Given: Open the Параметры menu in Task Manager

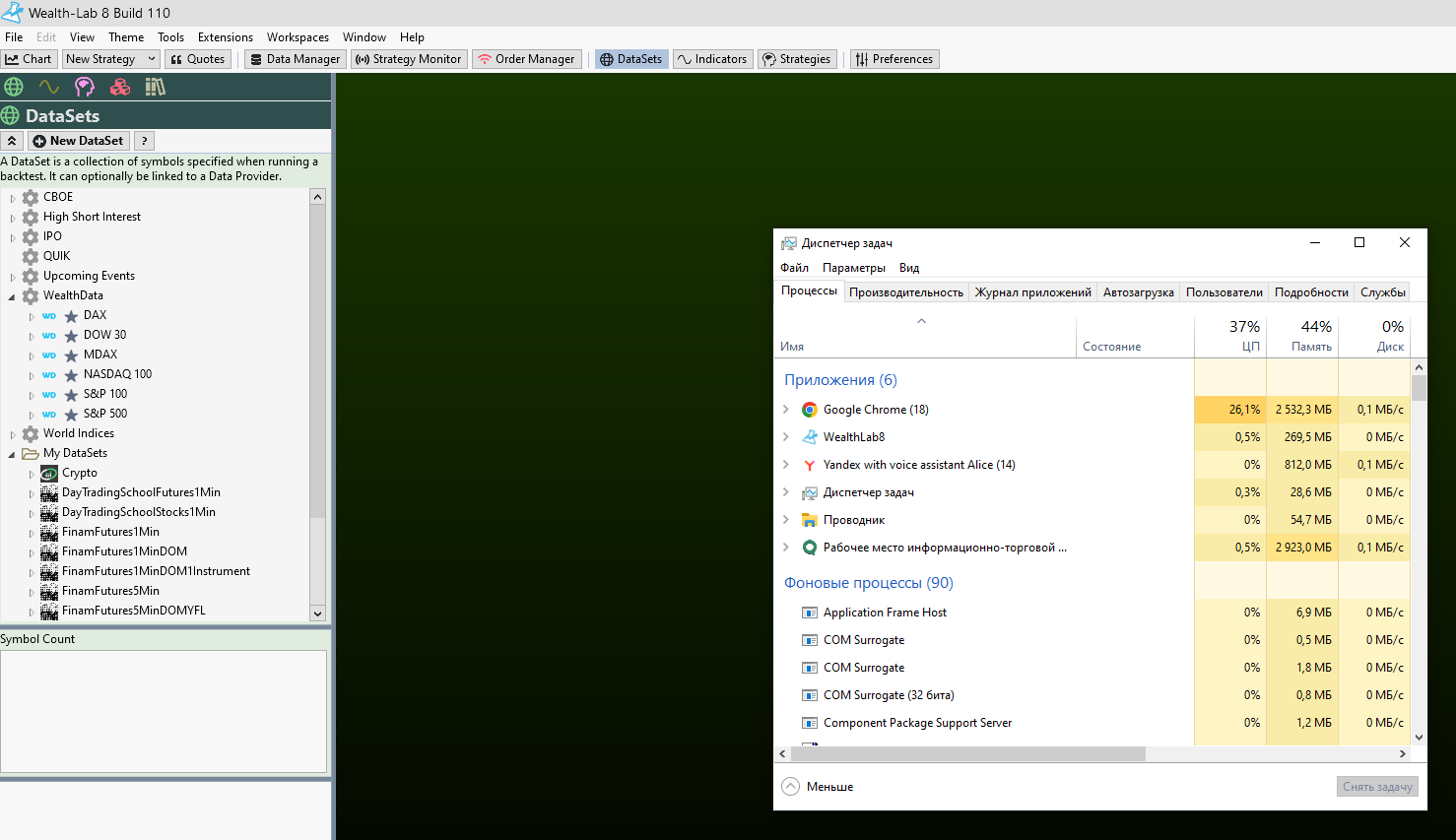Looking at the screenshot, I should 854,268.
